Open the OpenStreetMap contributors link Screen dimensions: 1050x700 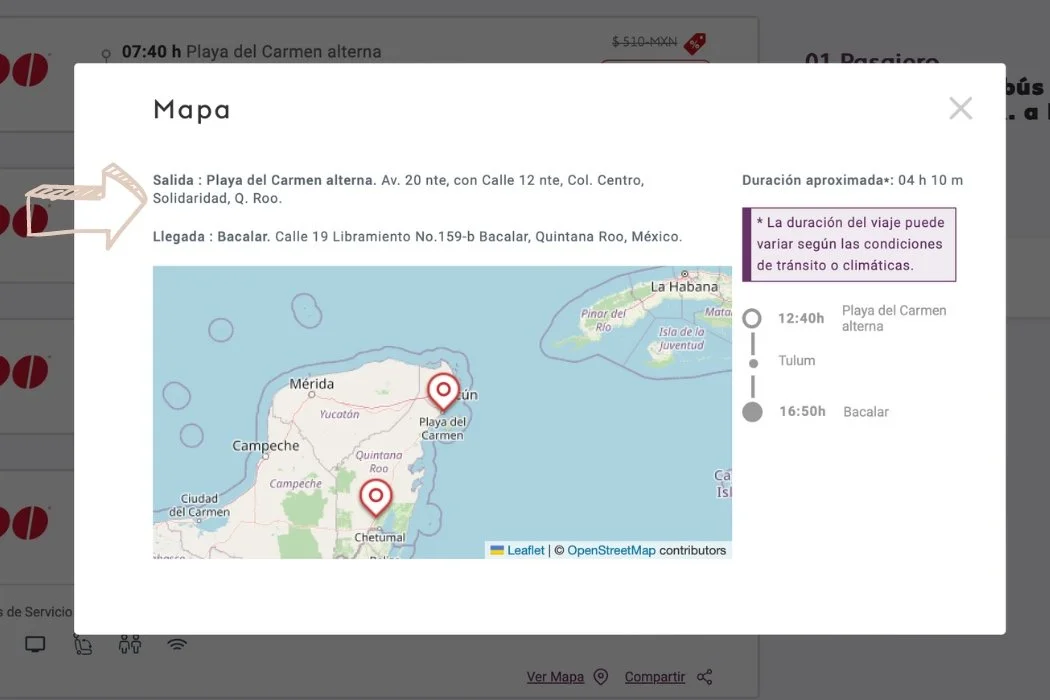coord(611,550)
